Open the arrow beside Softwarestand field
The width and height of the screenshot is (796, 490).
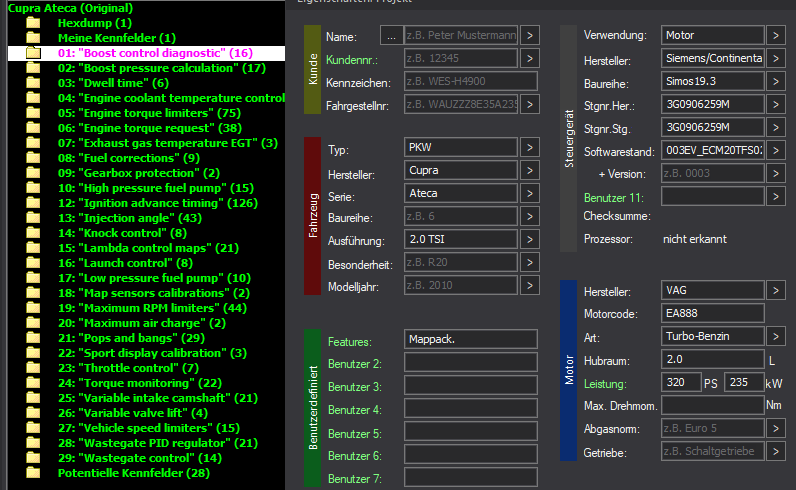[x=776, y=150]
